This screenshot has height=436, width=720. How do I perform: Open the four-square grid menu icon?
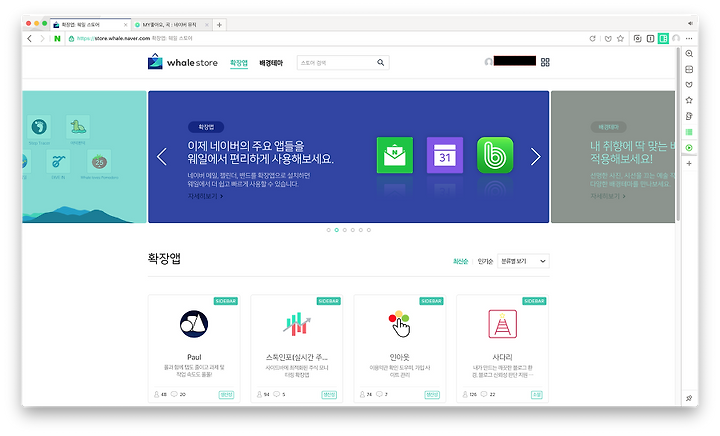[x=545, y=62]
